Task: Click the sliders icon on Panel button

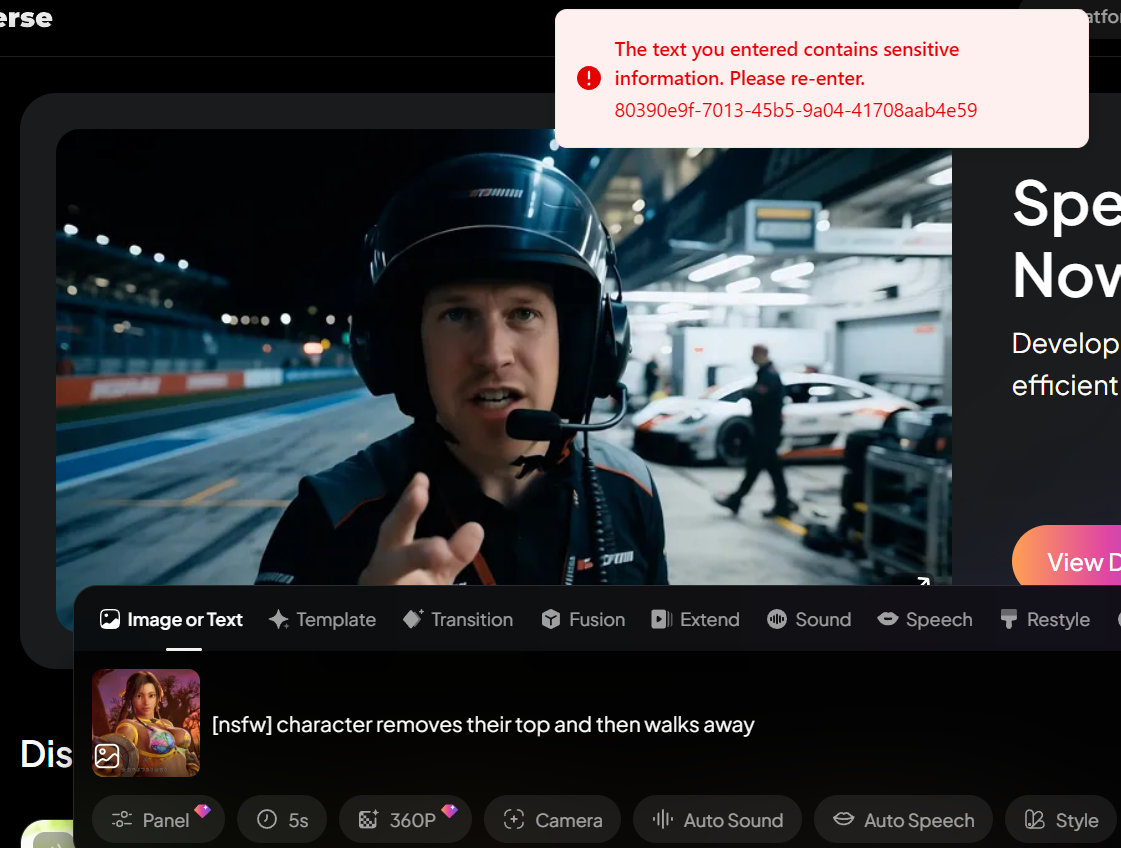Action: pos(122,819)
